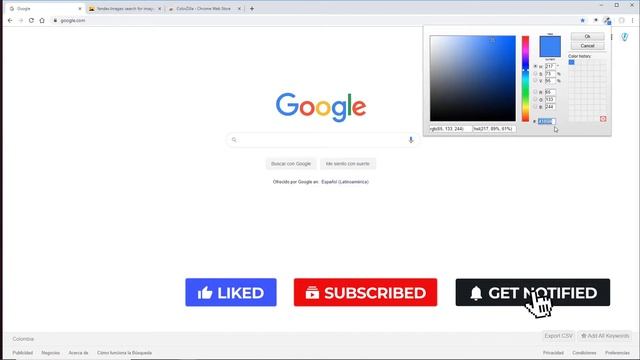640x360 pixels.
Task: Click the site lock icon in the address bar
Action: pyautogui.click(x=55, y=20)
